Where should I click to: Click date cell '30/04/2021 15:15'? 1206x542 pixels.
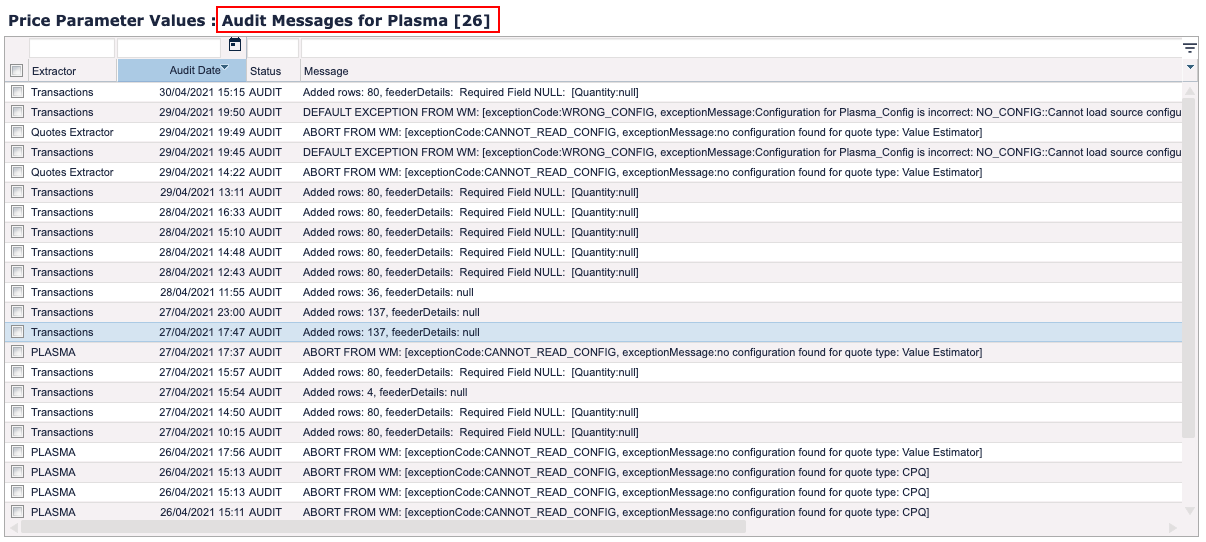point(202,92)
